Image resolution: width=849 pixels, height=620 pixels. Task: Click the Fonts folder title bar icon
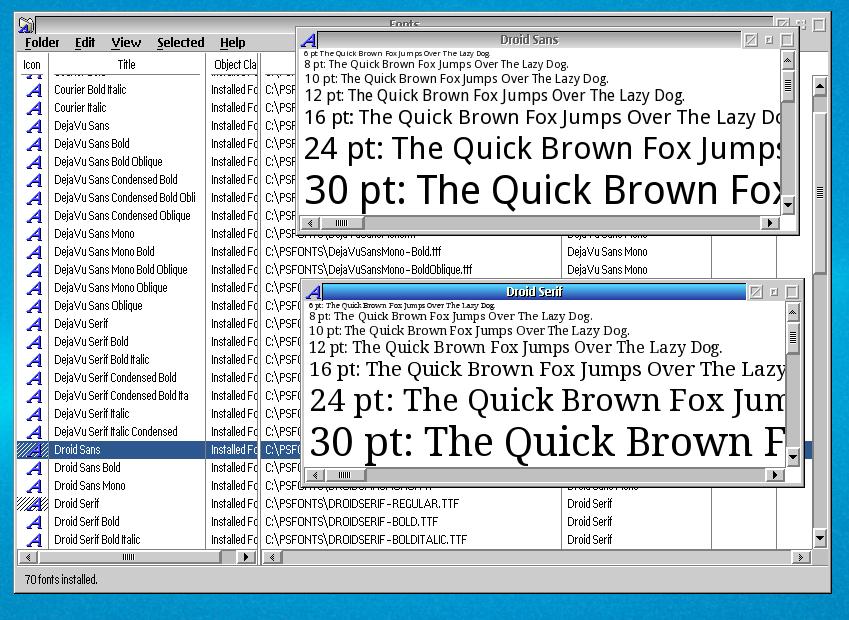27,24
